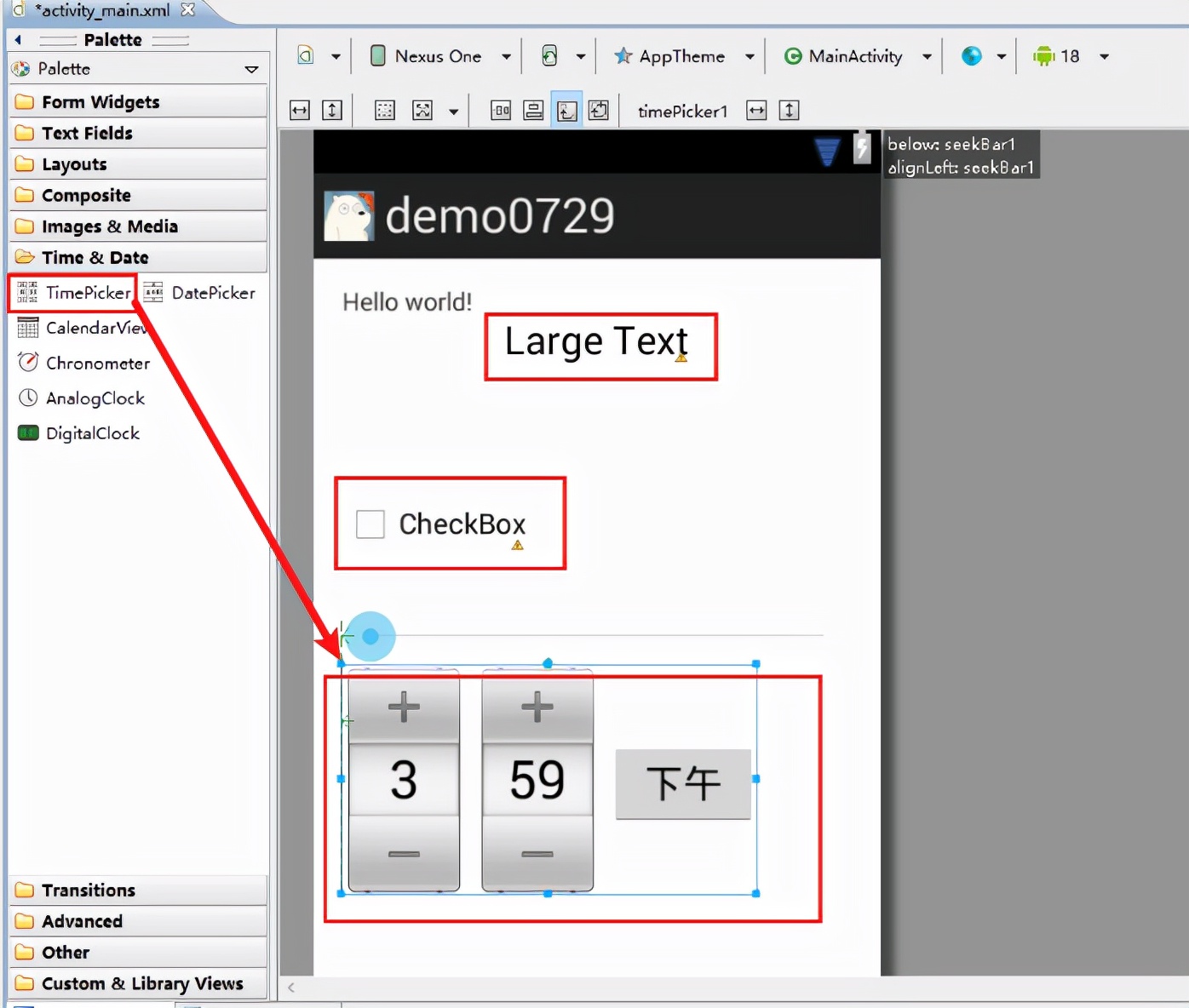Pick the Chronometer widget from palette
This screenshot has height=1008, width=1189.
84,364
